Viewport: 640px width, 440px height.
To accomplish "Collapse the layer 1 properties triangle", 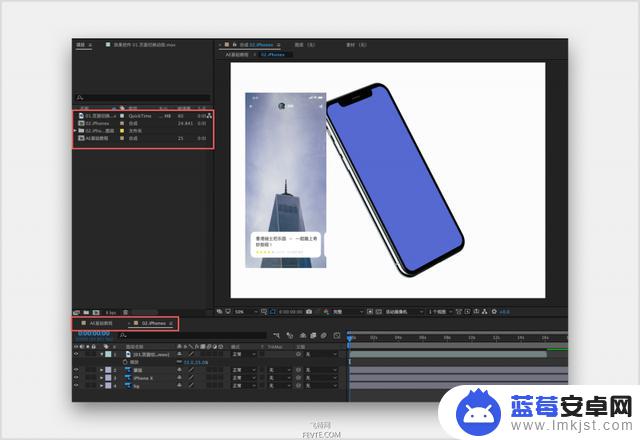I will [102, 354].
